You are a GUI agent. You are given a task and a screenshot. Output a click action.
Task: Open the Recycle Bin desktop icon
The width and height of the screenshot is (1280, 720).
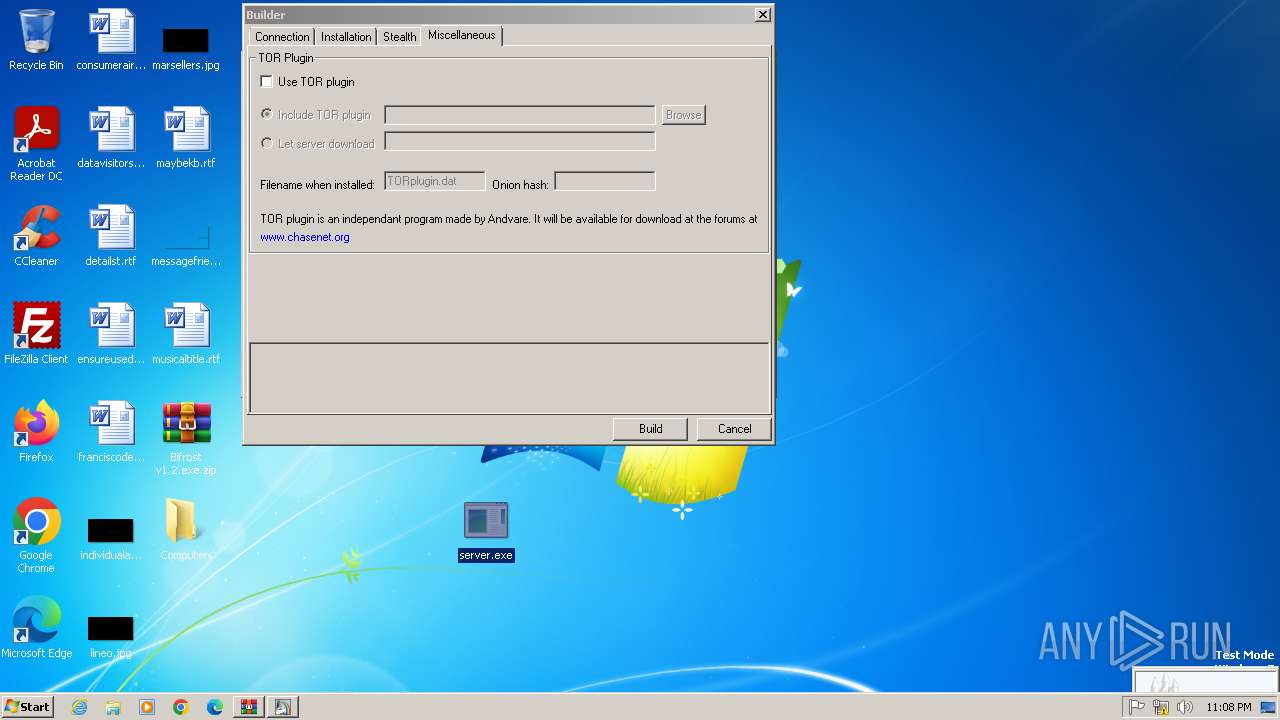point(36,40)
